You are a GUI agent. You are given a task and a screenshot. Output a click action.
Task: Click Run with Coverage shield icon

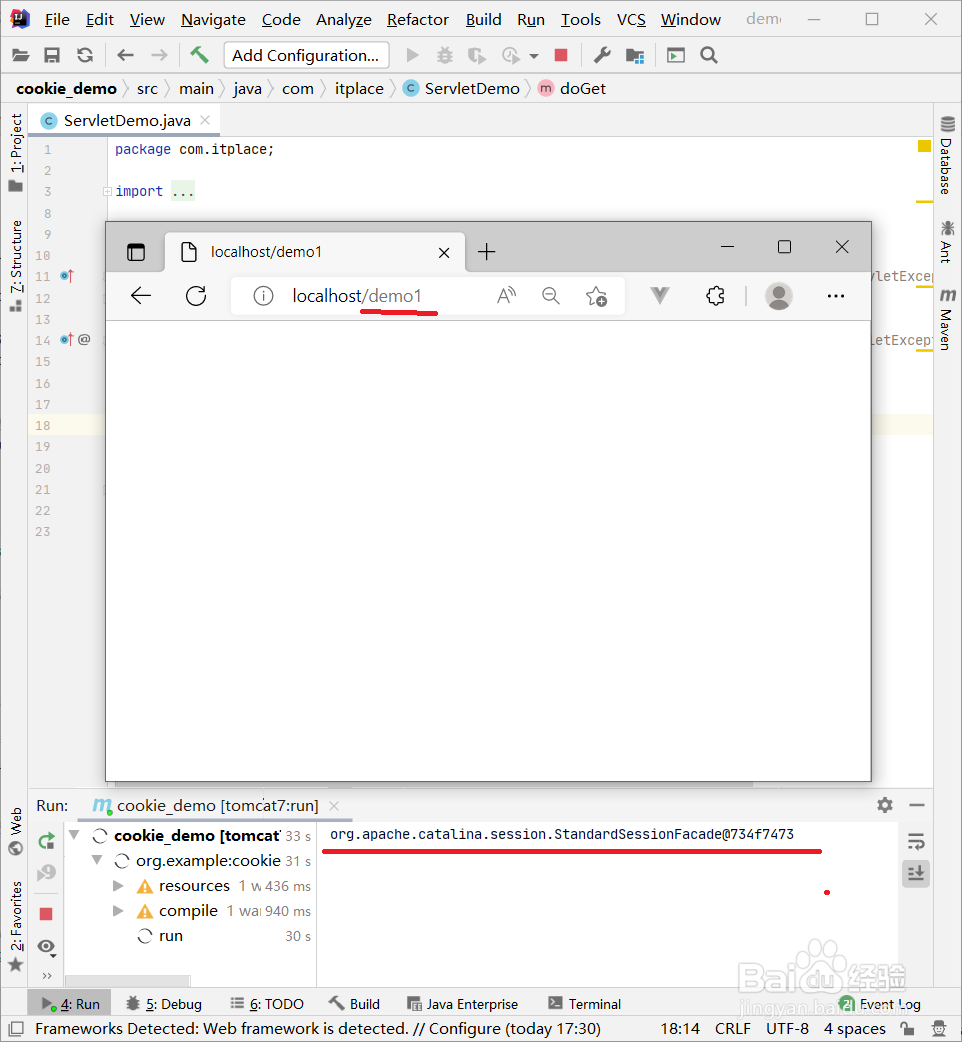pos(477,55)
